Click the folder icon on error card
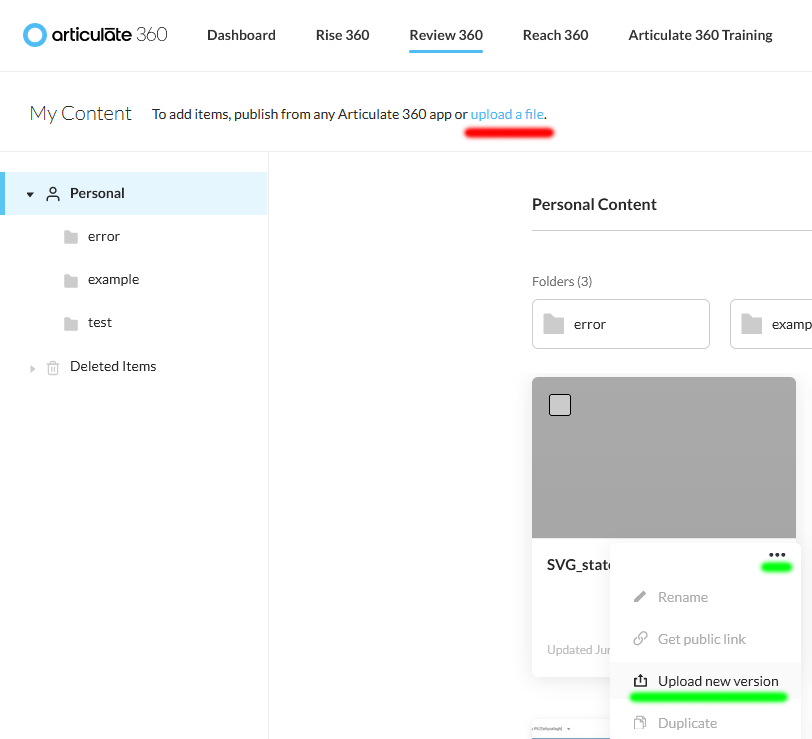The image size is (812, 739). (x=554, y=324)
